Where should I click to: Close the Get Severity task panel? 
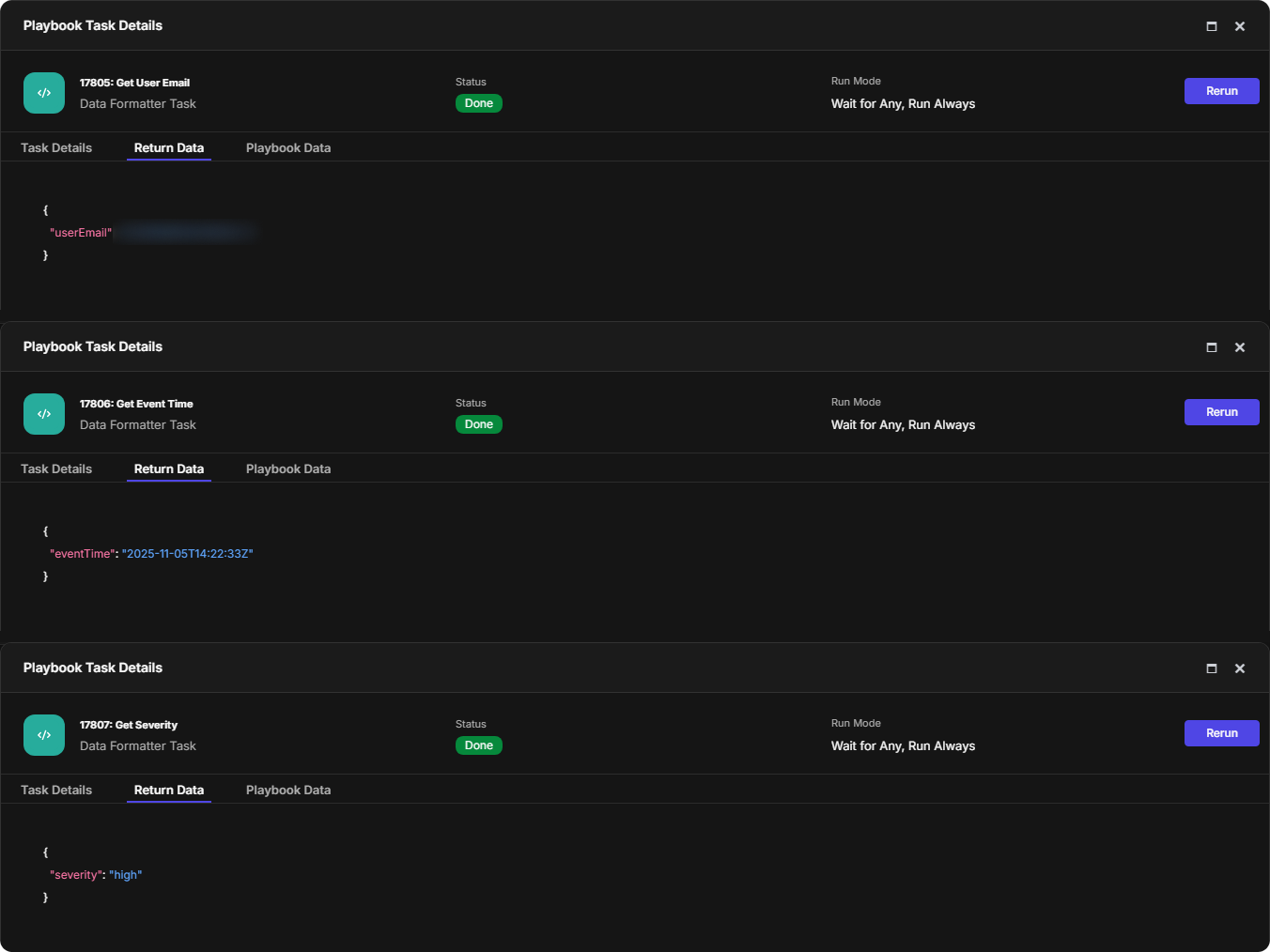(1240, 668)
